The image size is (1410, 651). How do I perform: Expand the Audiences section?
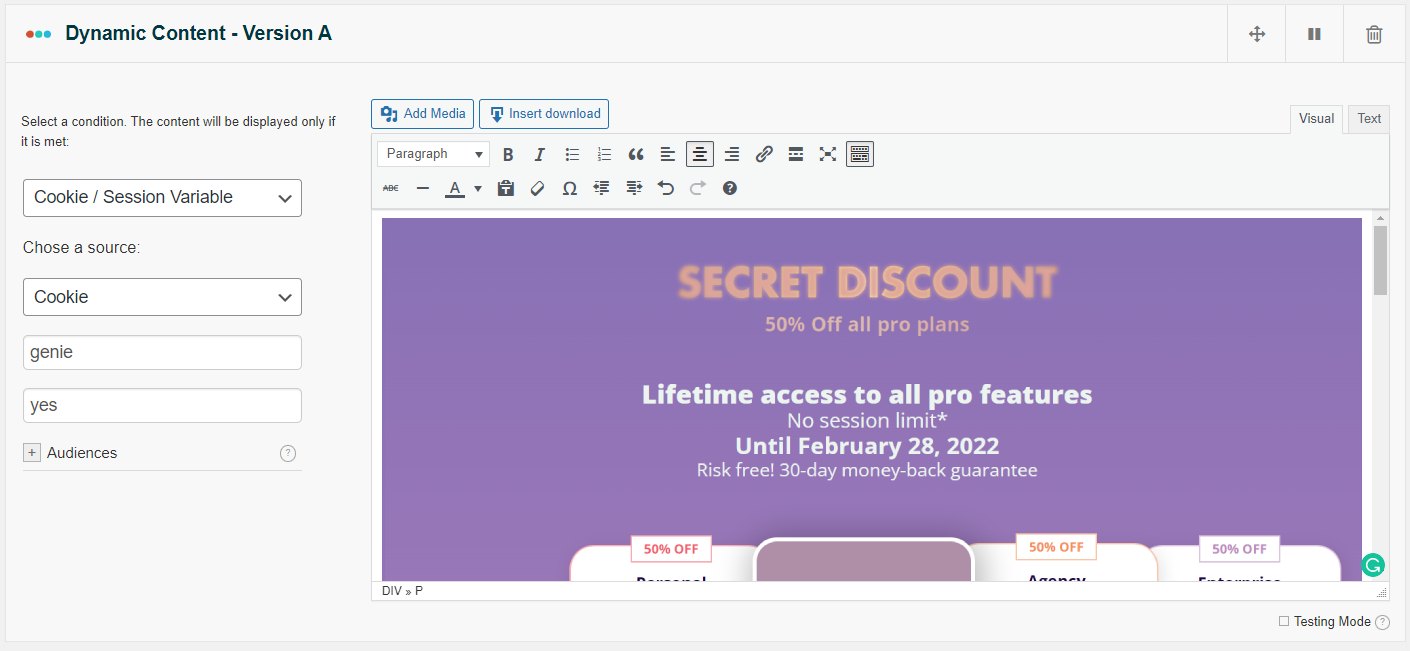tap(32, 452)
